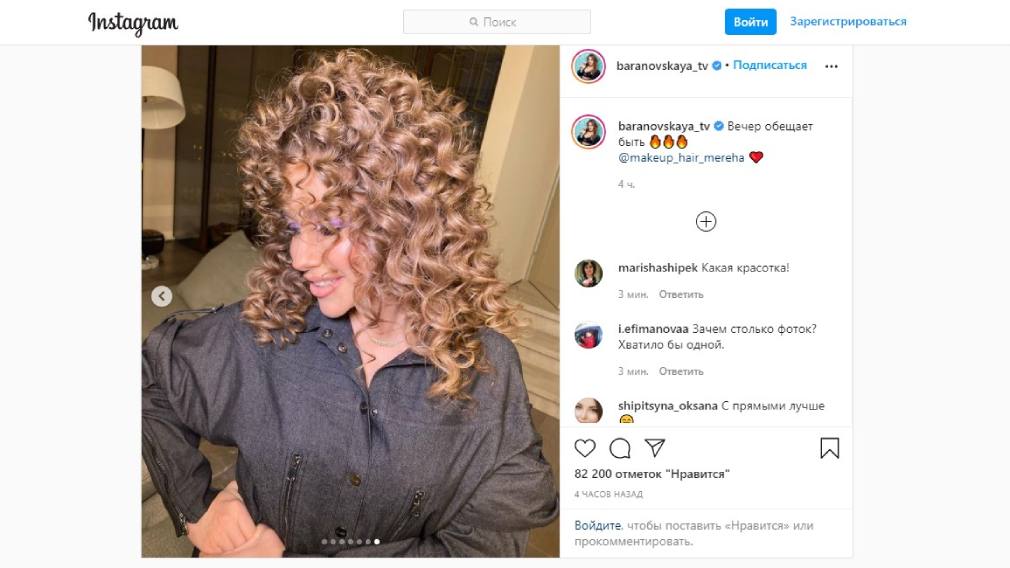
Task: Open @makeup_hair_mereha mention link
Action: (681, 158)
